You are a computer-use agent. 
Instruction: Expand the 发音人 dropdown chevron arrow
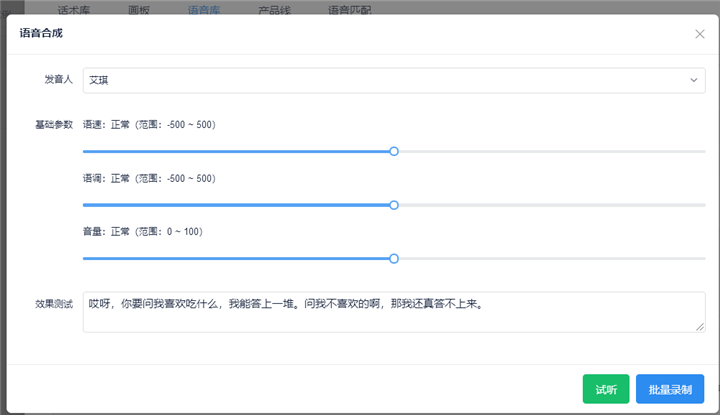694,80
